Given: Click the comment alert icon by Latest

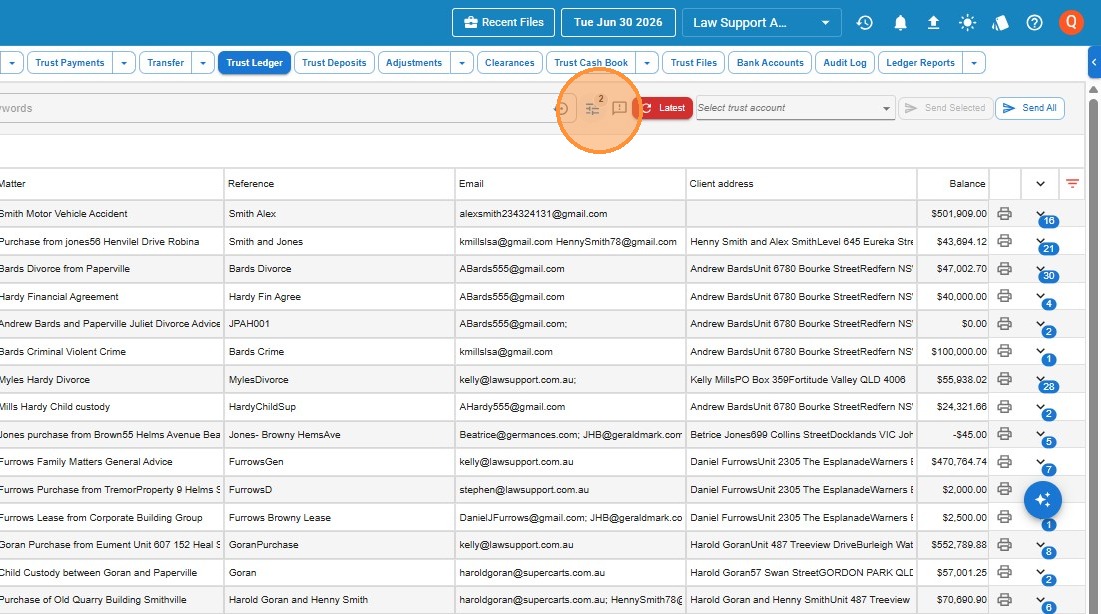Looking at the screenshot, I should pyautogui.click(x=619, y=108).
